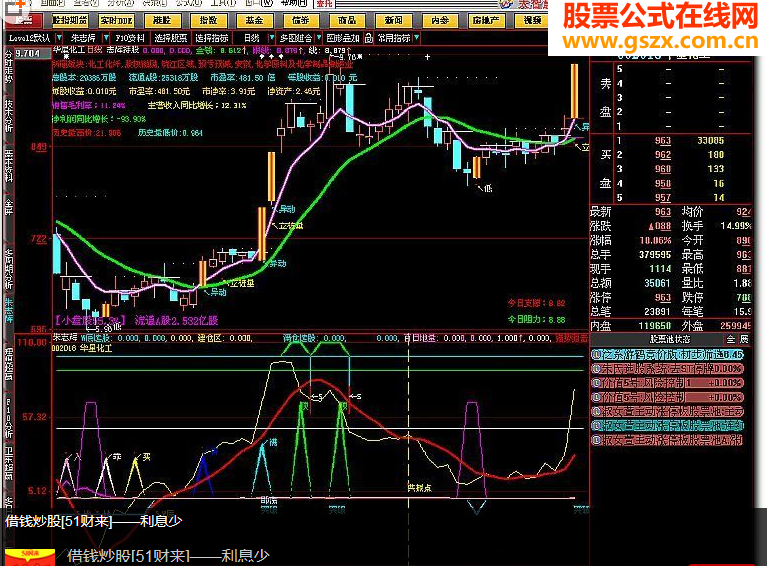Image resolution: width=770 pixels, height=566 pixels.
Task: Click the 历史最高价 21.986 text
Action: tap(86, 133)
